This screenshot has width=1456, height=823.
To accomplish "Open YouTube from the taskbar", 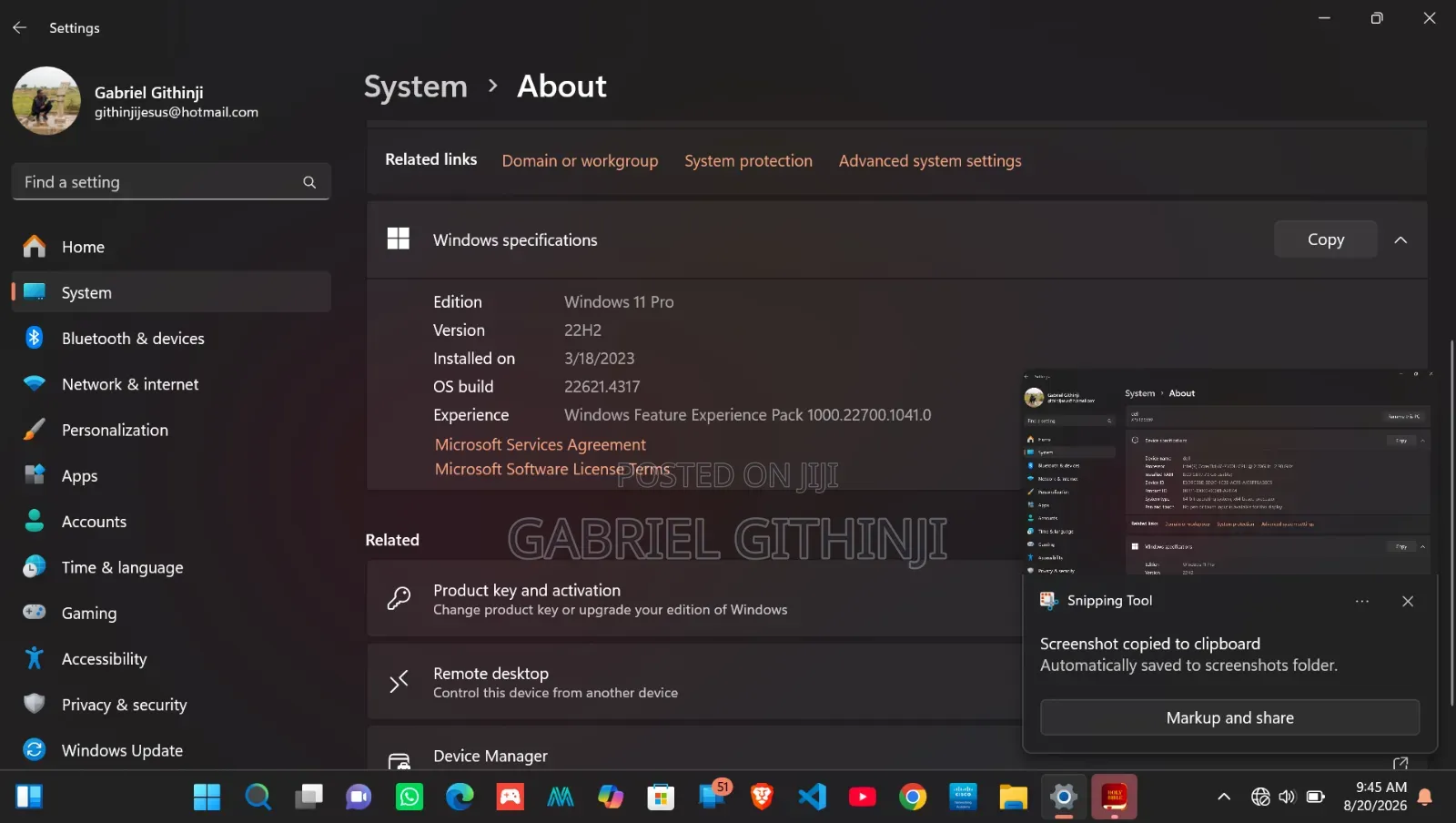I will click(862, 798).
